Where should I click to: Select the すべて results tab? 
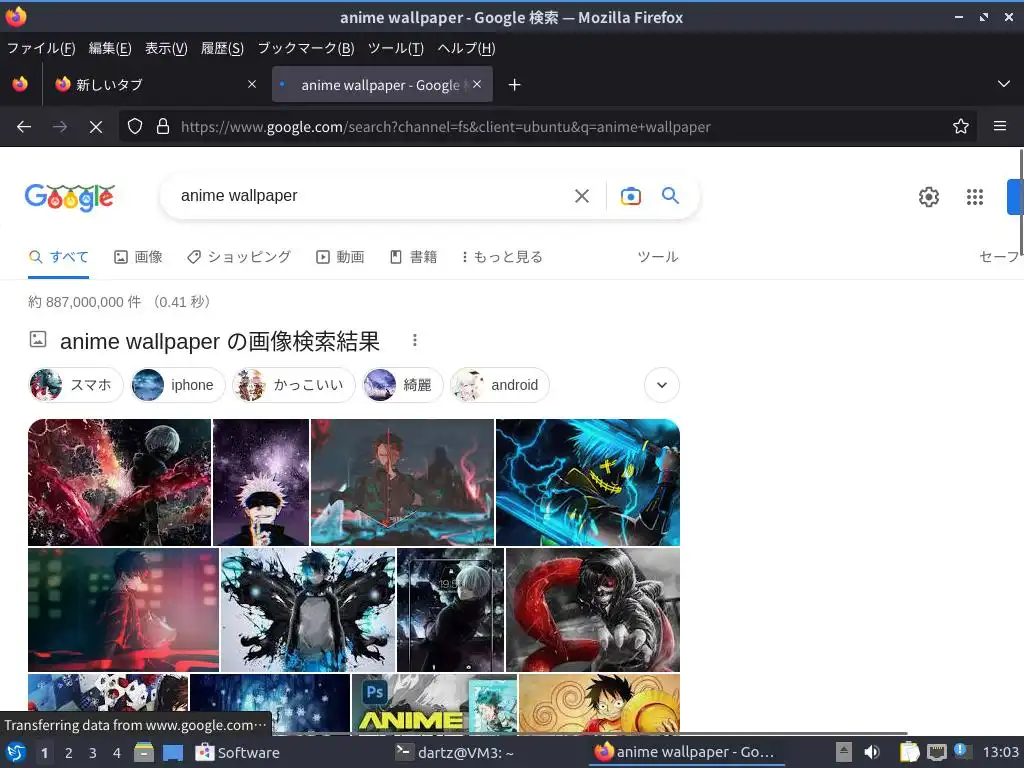[x=59, y=257]
